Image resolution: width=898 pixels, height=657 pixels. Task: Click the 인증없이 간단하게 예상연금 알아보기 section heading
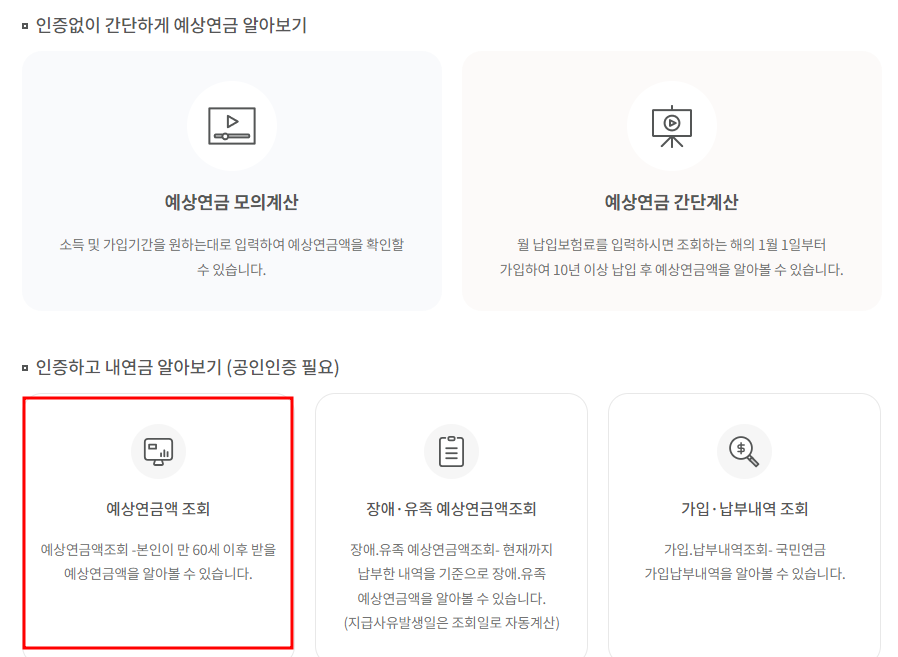(x=171, y=25)
